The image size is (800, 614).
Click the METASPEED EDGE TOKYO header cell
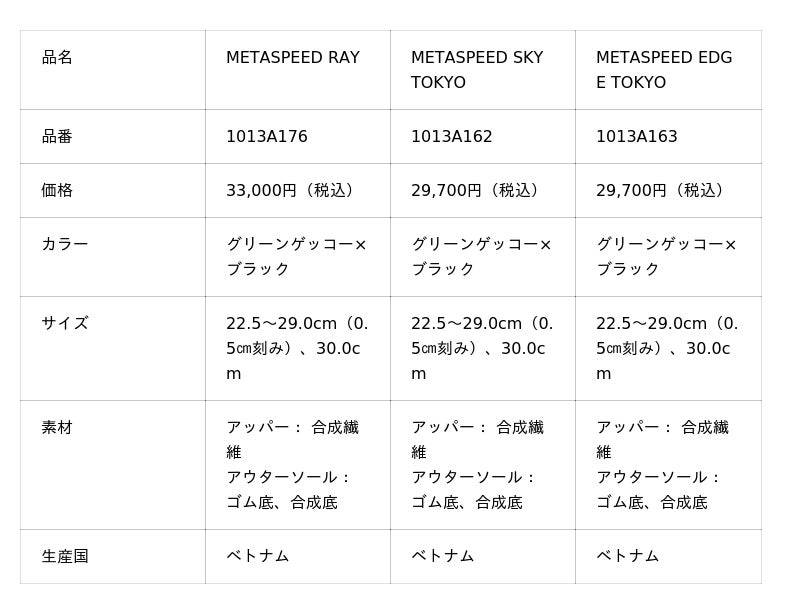[664, 70]
